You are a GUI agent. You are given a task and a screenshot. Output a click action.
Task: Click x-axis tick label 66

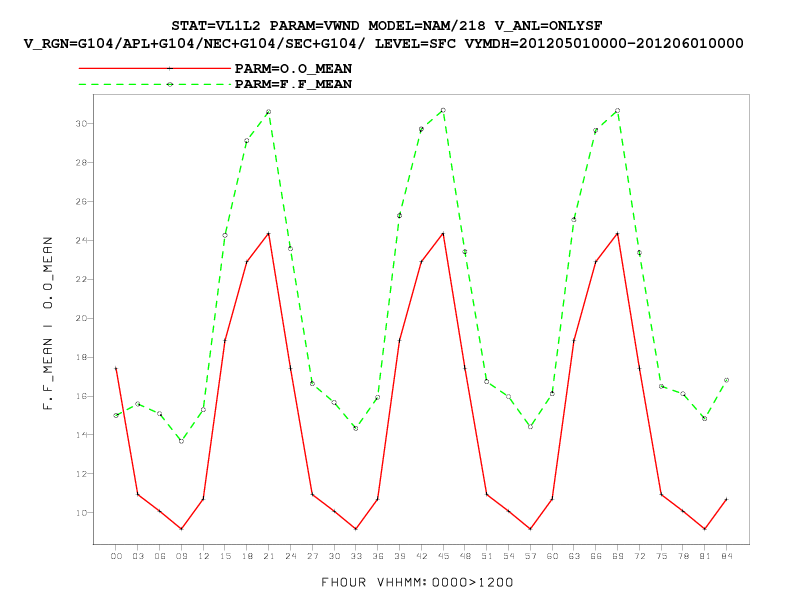click(x=596, y=556)
